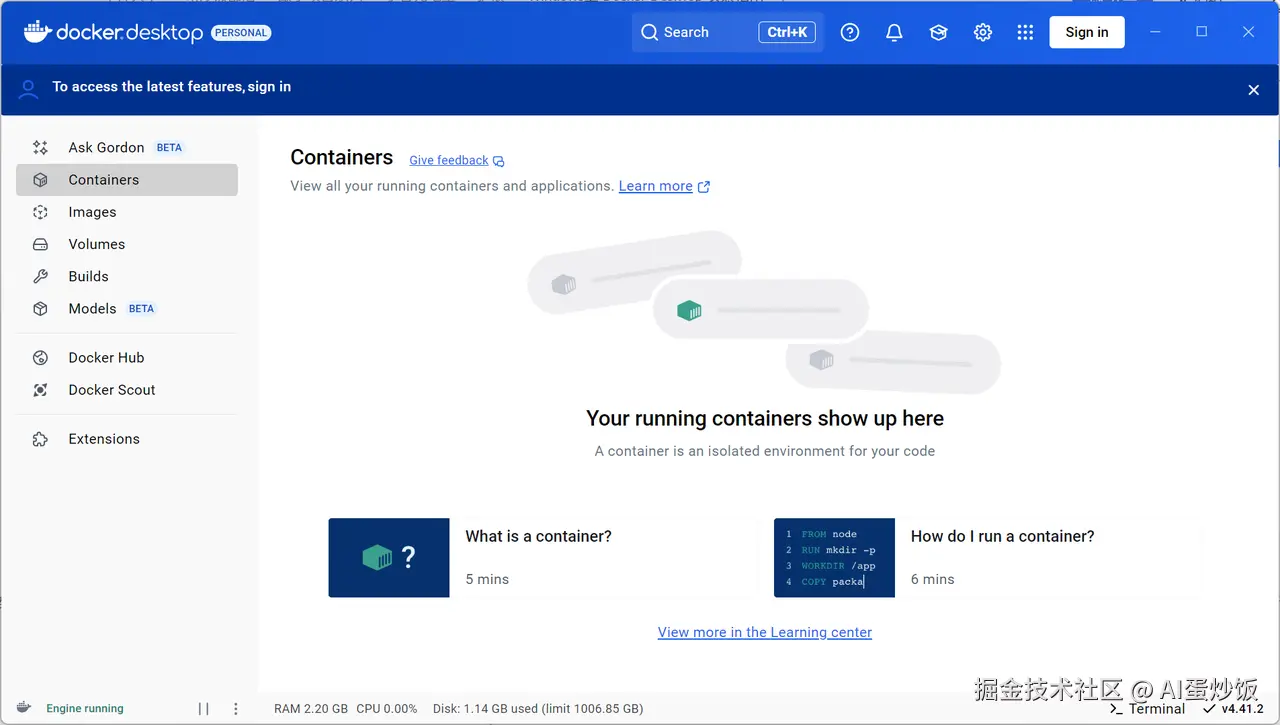The image size is (1280, 725).
Task: Click the Models cube icon in sidebar
Action: click(x=40, y=309)
